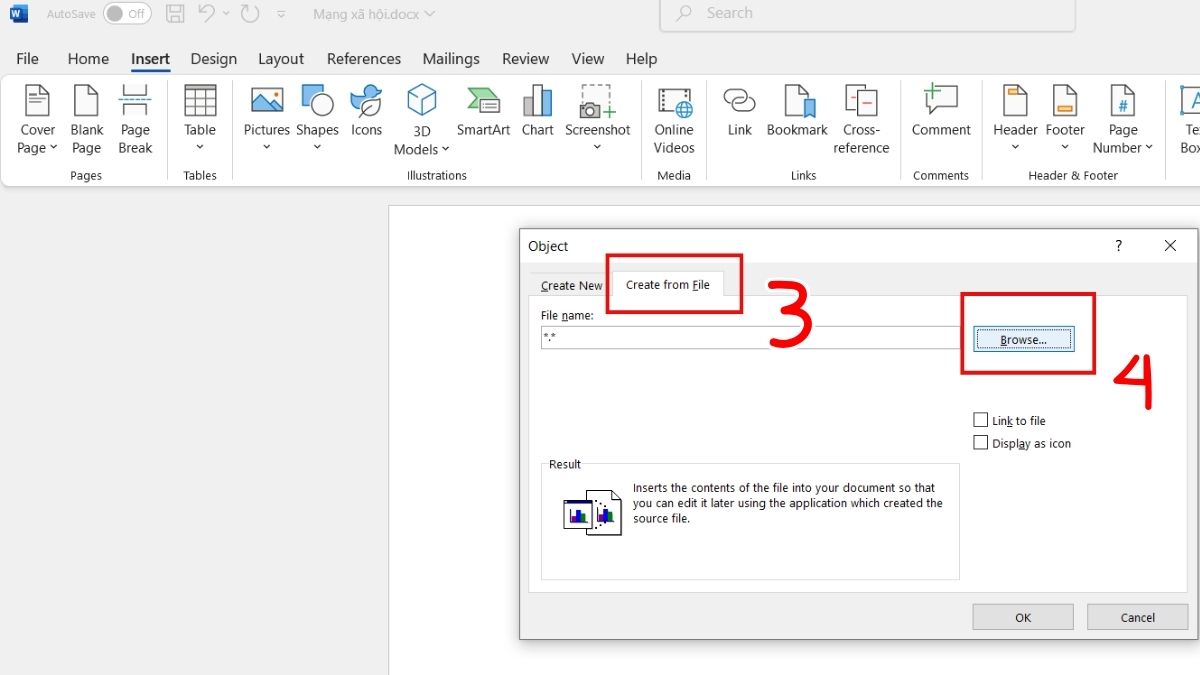Open the 3D Models tool
The height and width of the screenshot is (675, 1200).
pos(421,120)
